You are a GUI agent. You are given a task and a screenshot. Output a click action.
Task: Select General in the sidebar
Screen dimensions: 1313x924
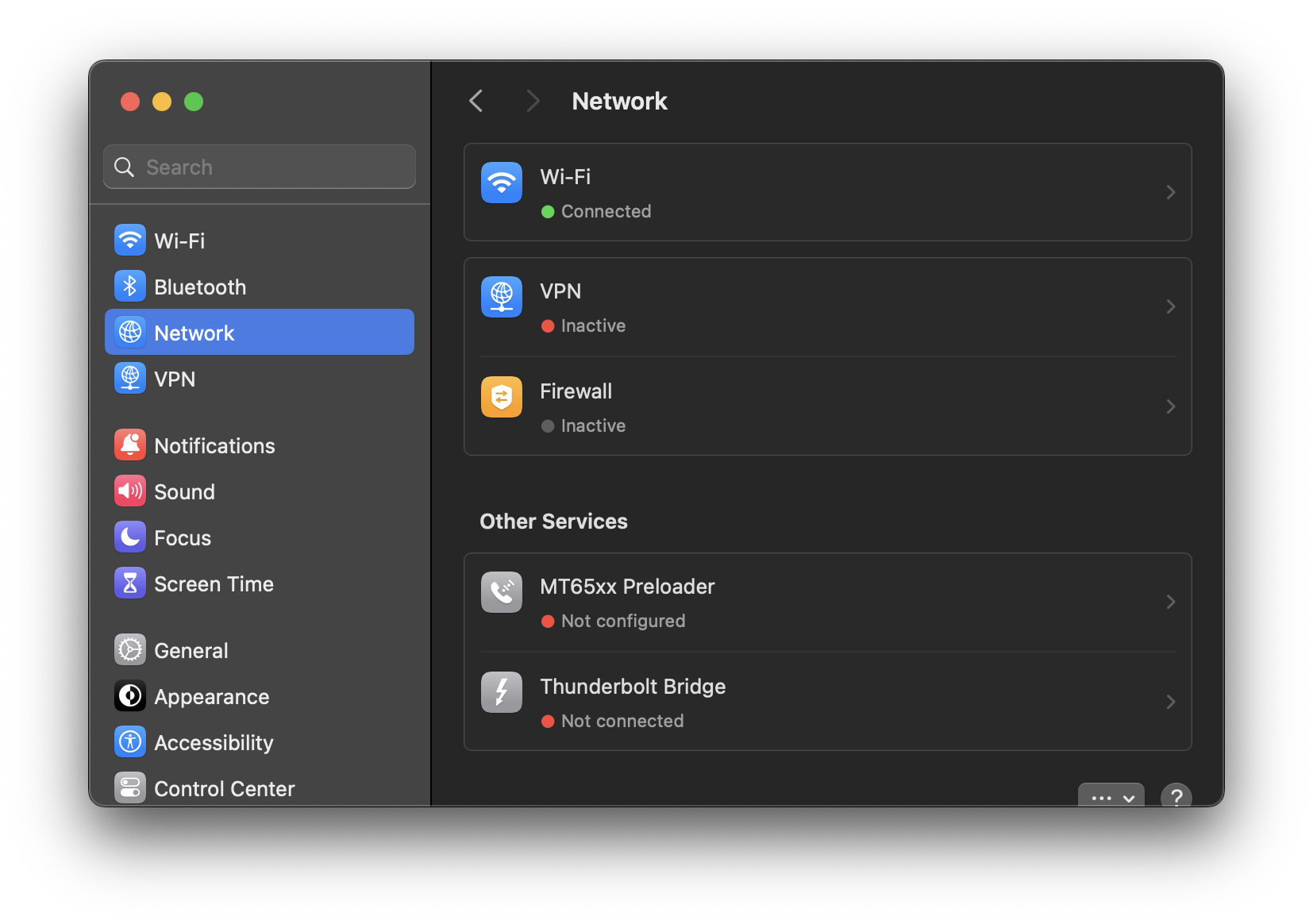pyautogui.click(x=191, y=651)
